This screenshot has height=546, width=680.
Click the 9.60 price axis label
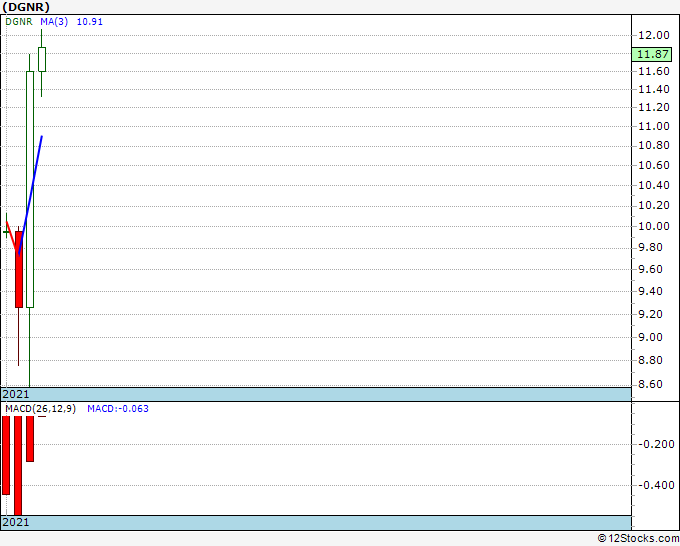(650, 269)
